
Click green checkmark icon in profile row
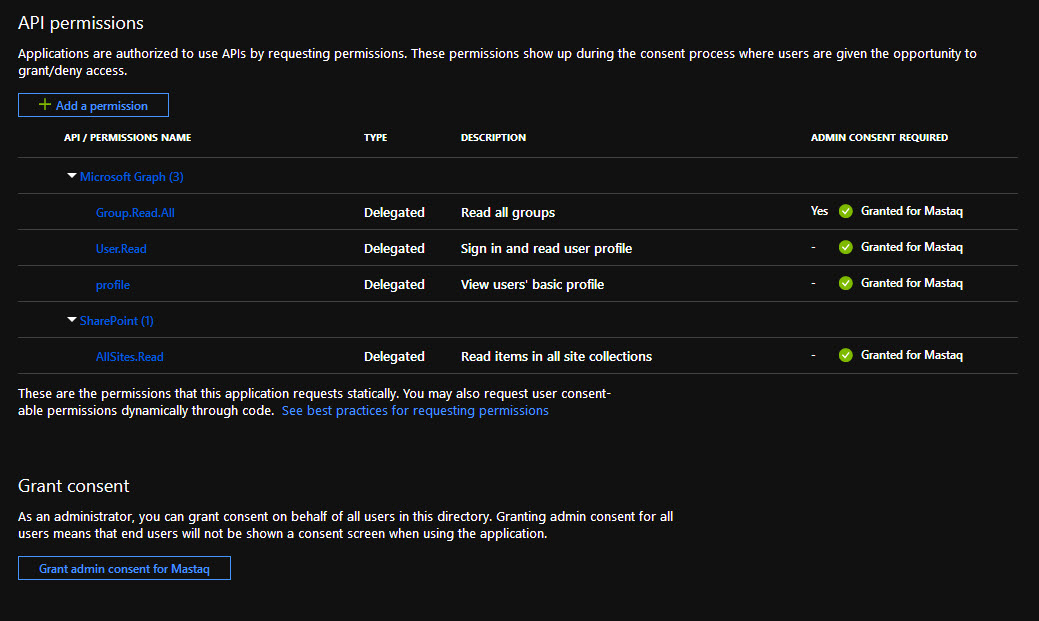click(x=846, y=283)
